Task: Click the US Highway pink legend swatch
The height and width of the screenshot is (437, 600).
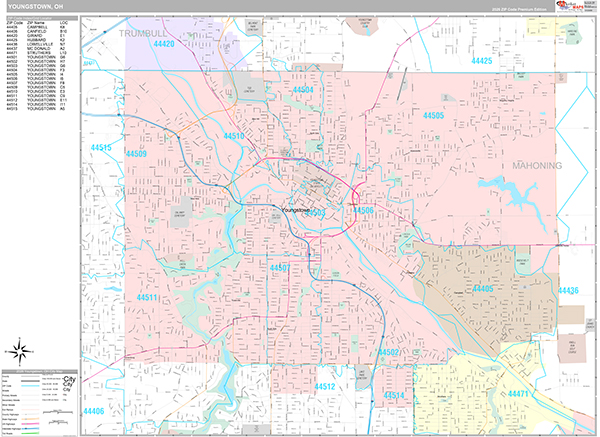Action: pyautogui.click(x=30, y=424)
